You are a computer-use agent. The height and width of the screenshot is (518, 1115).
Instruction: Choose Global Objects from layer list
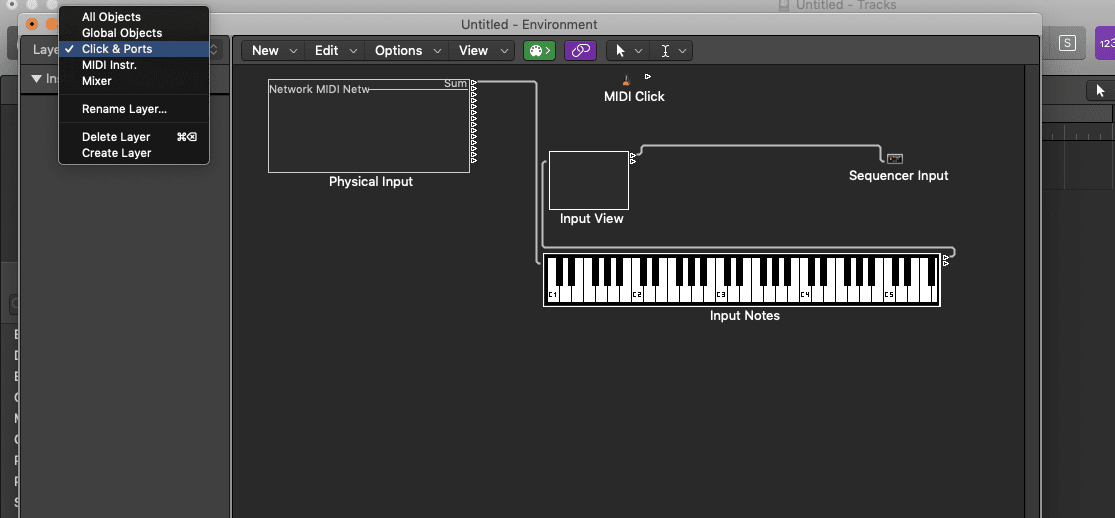click(x=121, y=33)
